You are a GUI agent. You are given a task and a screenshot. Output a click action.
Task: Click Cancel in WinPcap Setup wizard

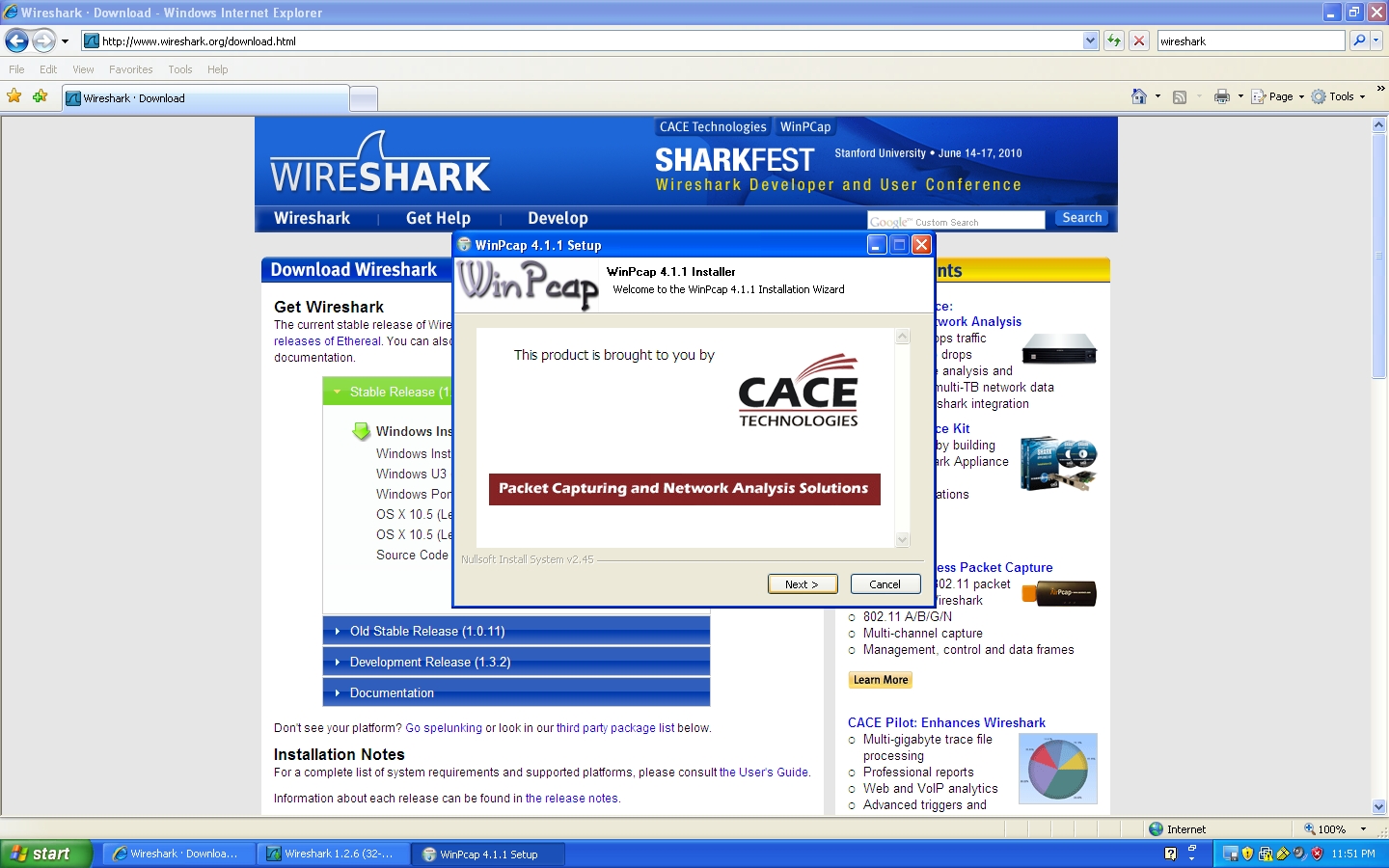885,583
